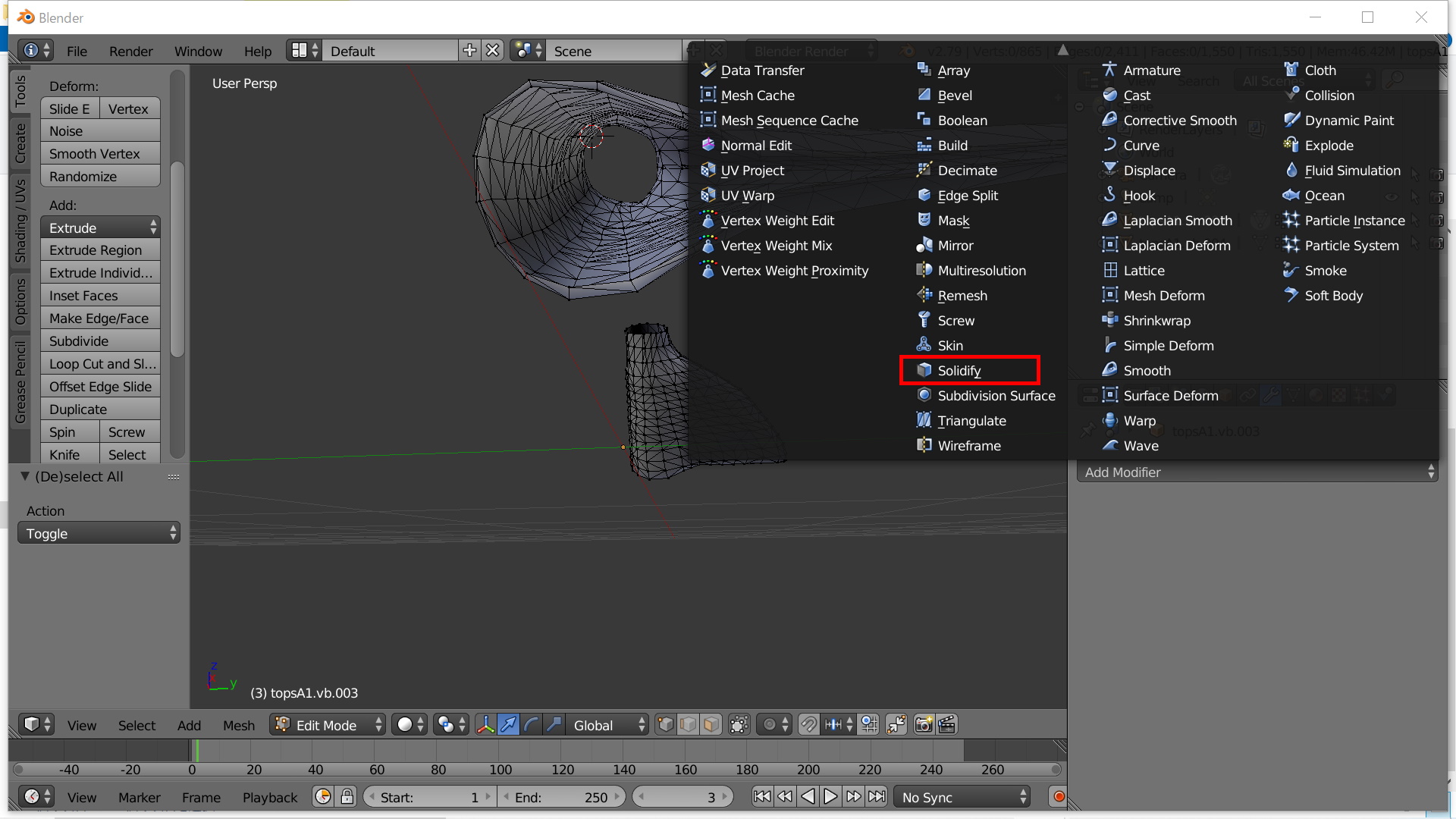Screen dimensions: 1456x819
Task: Toggle use preview range clock icon
Action: point(323,797)
